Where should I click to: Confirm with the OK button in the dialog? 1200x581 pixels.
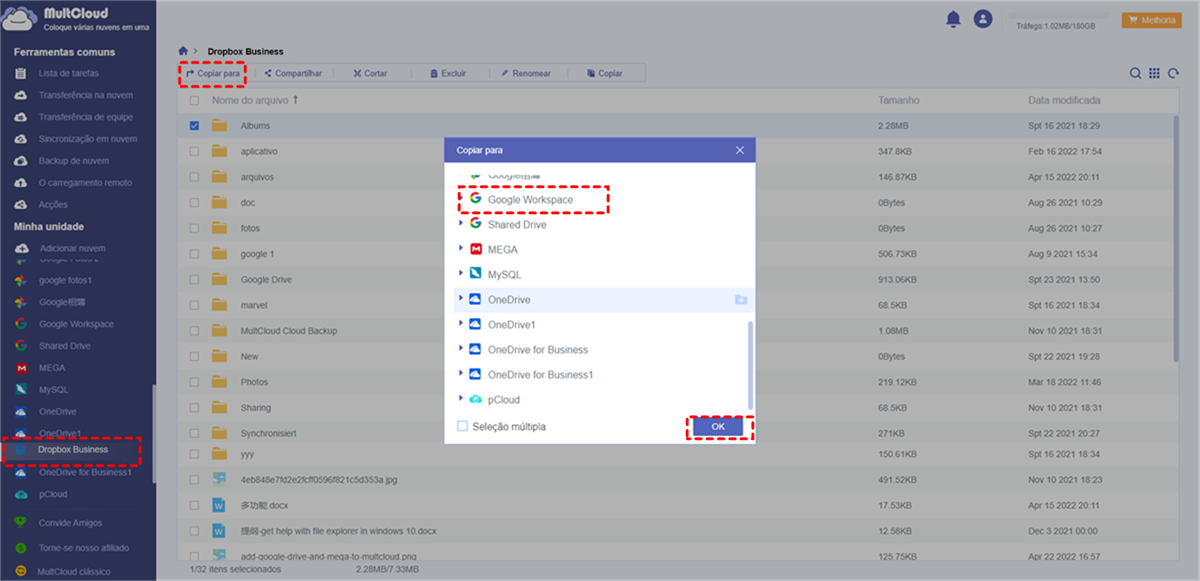point(717,427)
